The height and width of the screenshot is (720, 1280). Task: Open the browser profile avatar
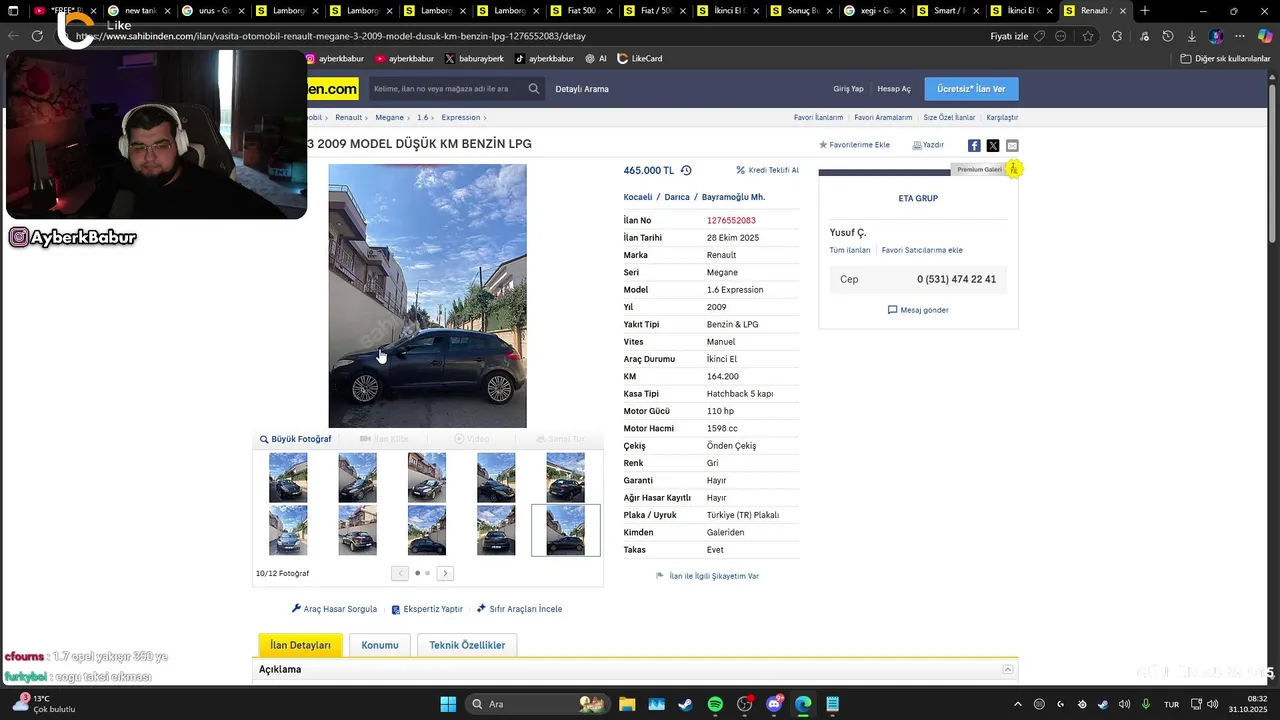[x=1216, y=36]
